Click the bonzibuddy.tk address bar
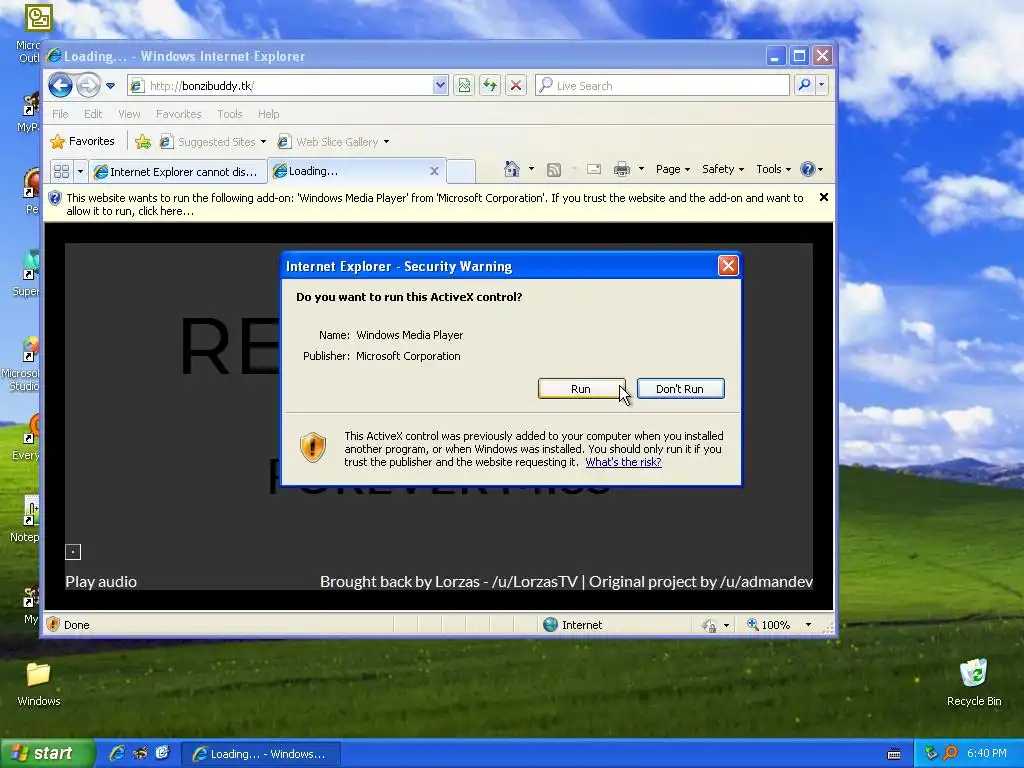The width and height of the screenshot is (1024, 768). (x=281, y=86)
